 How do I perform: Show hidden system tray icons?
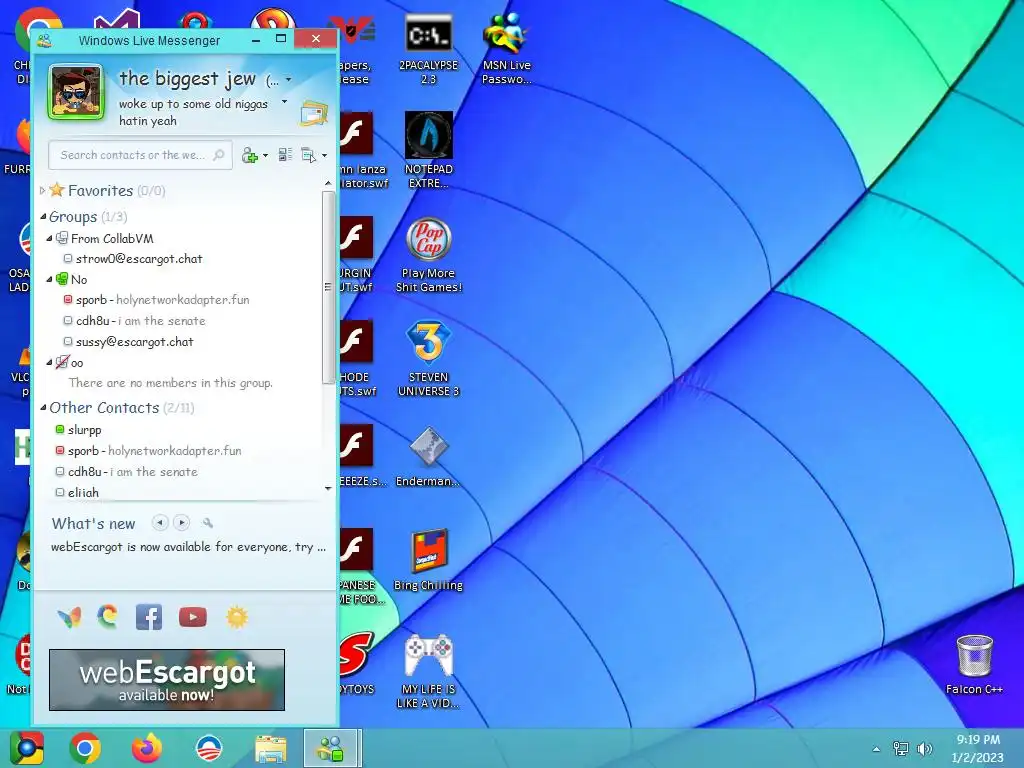click(x=876, y=749)
